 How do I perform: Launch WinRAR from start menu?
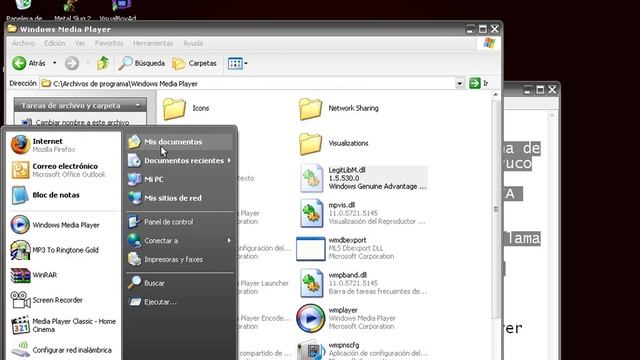click(63, 275)
